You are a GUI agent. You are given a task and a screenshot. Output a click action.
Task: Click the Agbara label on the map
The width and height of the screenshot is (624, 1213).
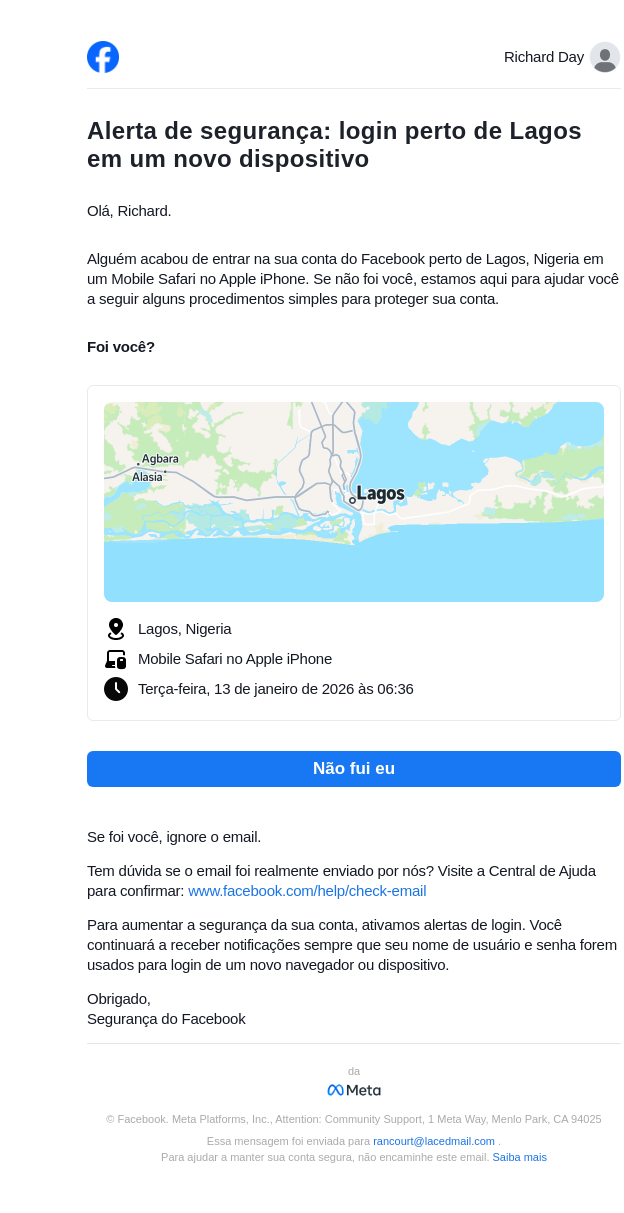coord(160,459)
